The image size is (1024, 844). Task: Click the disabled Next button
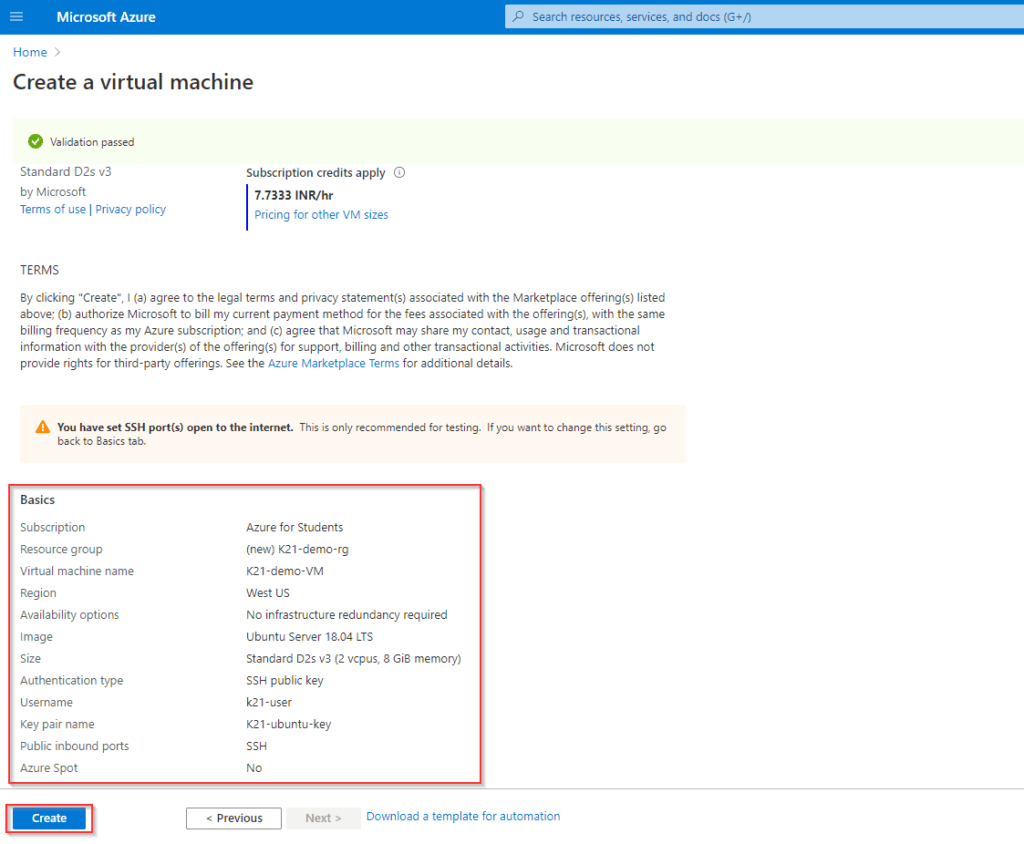tap(323, 818)
